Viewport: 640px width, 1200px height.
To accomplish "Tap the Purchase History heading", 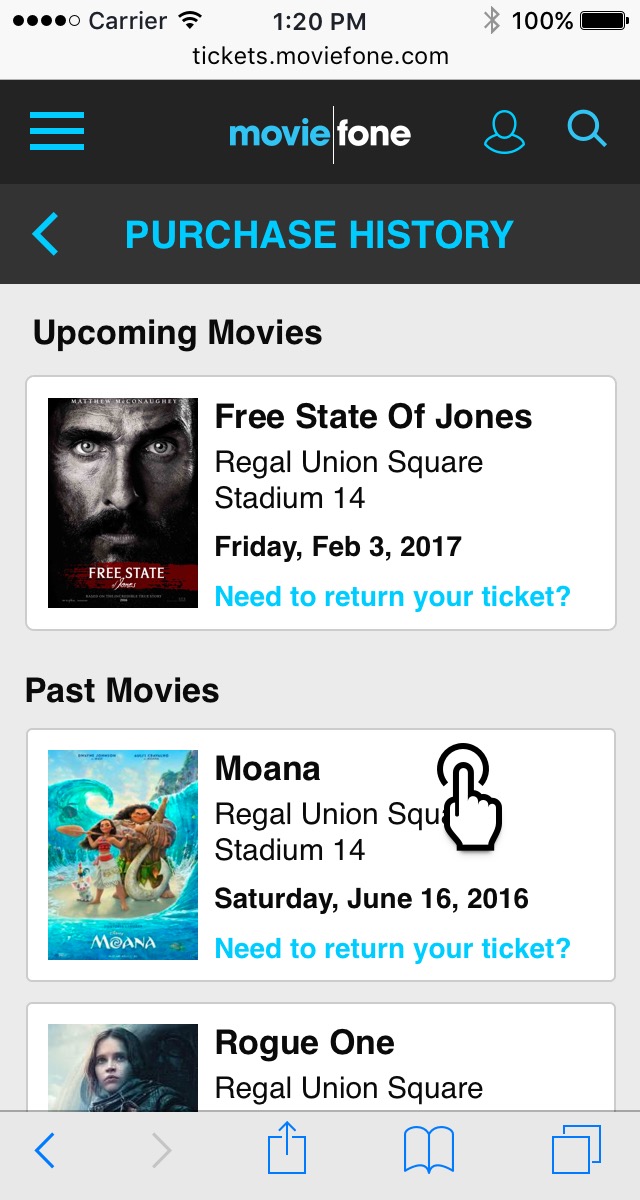I will tap(319, 234).
